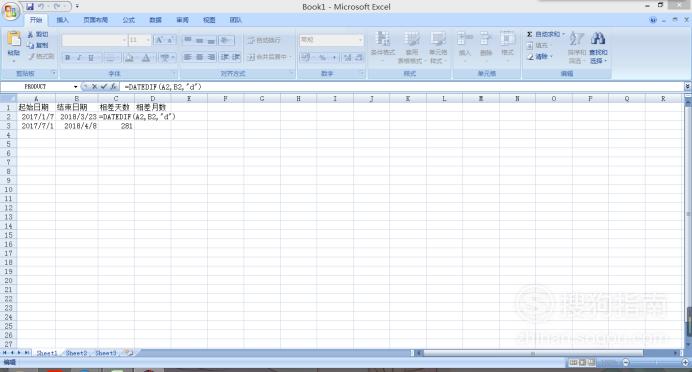Open the 填充 (Fill) dropdown
Viewport: 692px width, 372px height.
pyautogui.click(x=538, y=45)
